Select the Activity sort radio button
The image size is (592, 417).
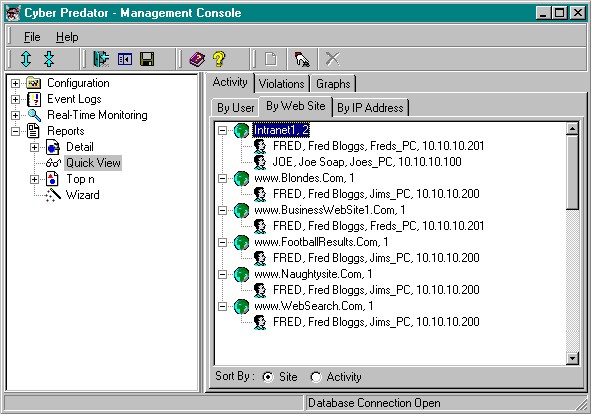point(316,377)
